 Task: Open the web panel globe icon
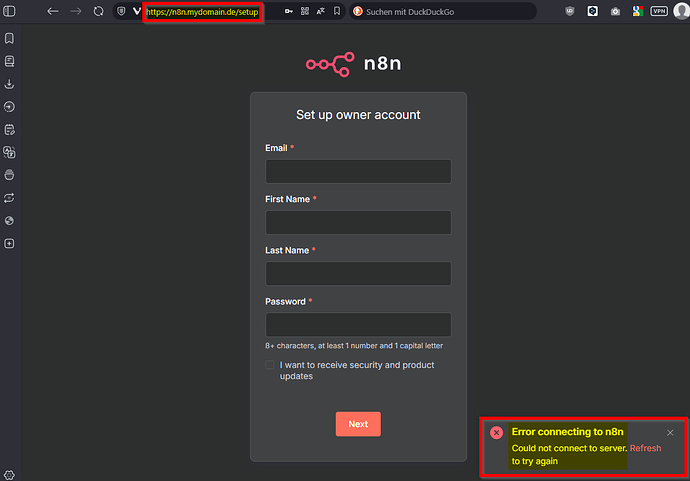click(9, 221)
